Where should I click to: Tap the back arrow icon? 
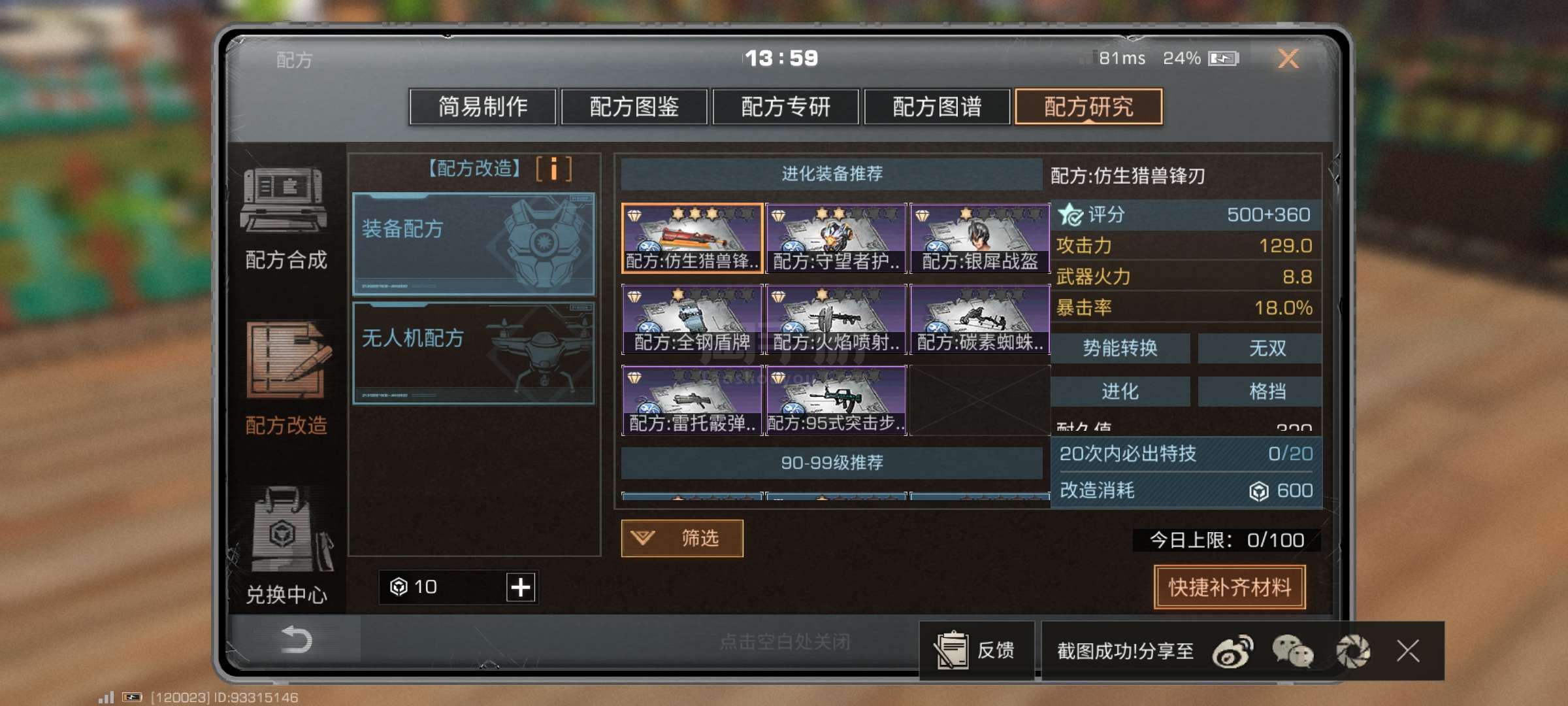tap(295, 639)
